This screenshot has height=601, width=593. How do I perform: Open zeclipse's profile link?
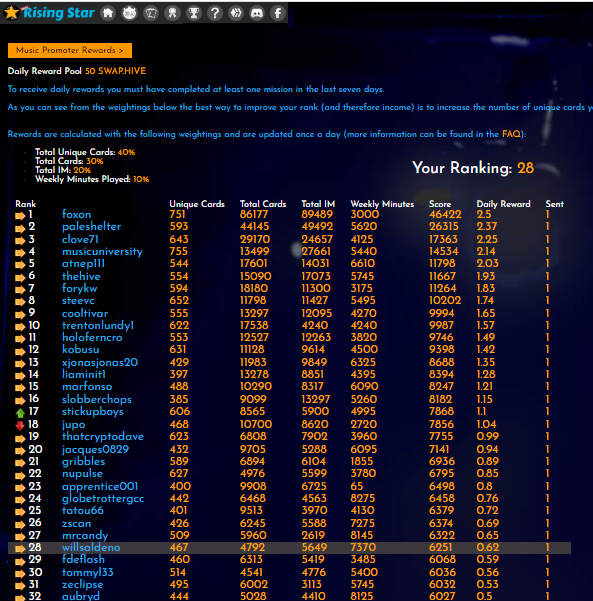(x=83, y=585)
